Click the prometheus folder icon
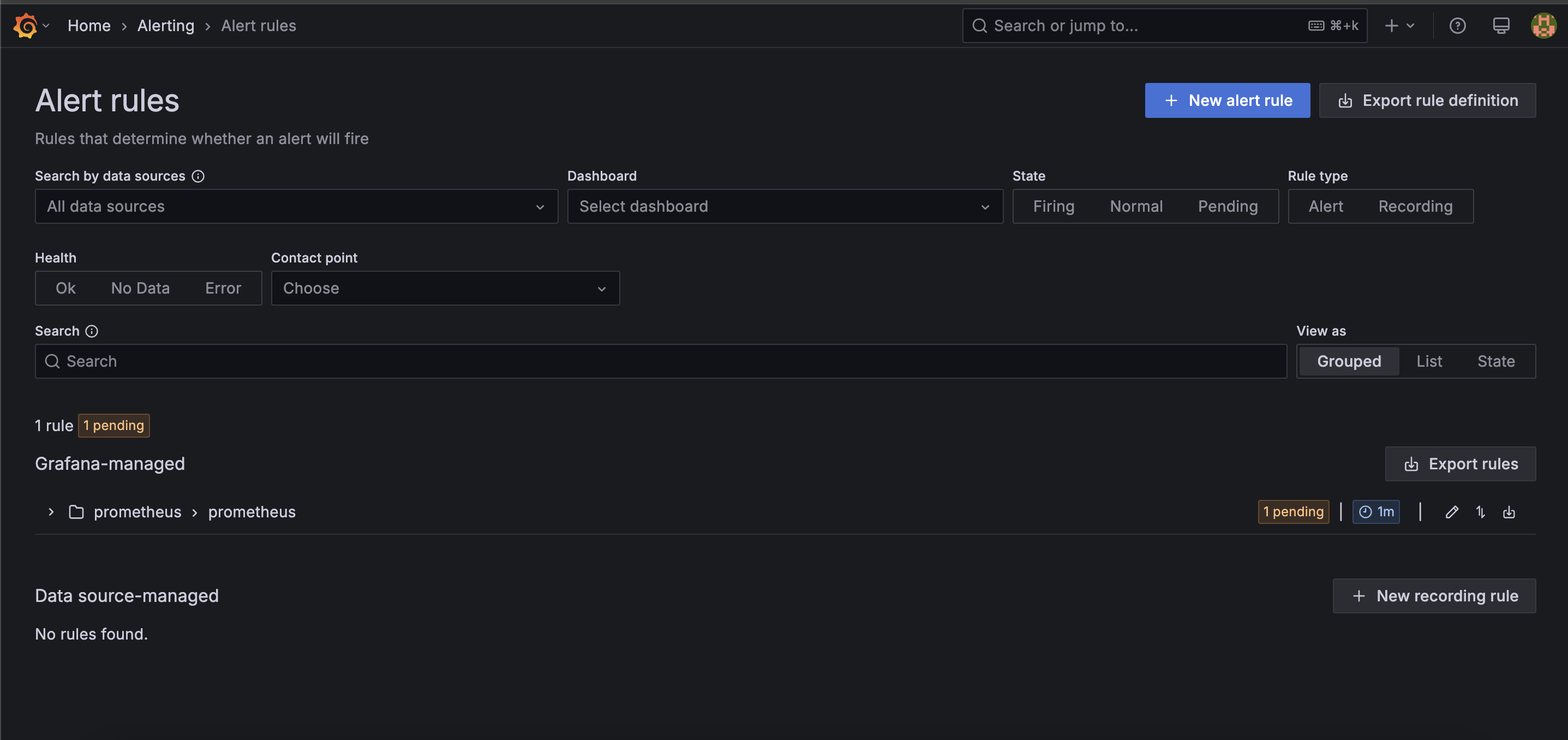Screen dimensions: 1568x740 coord(76,512)
